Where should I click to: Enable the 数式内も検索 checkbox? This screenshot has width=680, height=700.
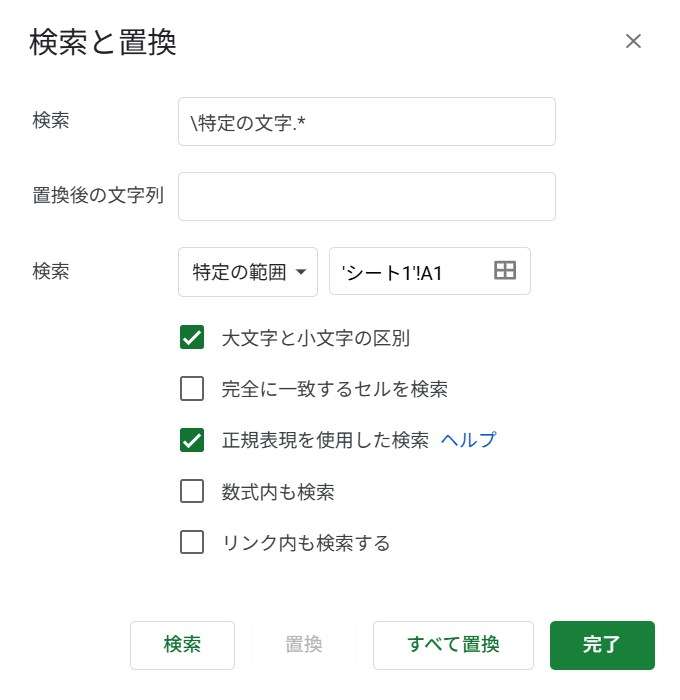tap(192, 491)
